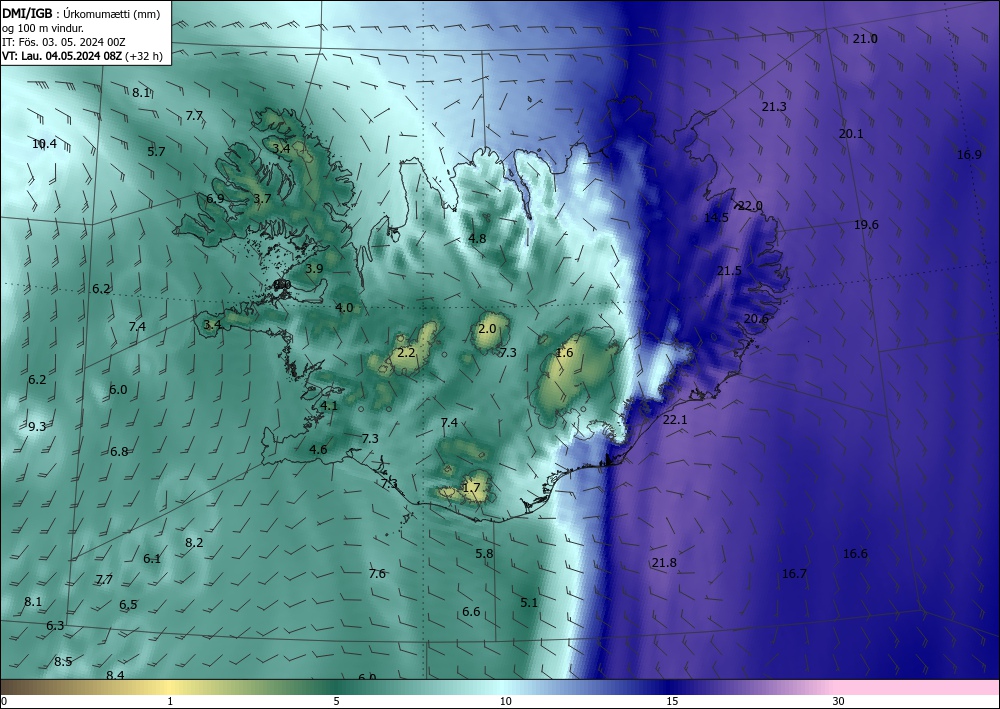
Task: Click the map value '19.6'
Action: point(866,225)
